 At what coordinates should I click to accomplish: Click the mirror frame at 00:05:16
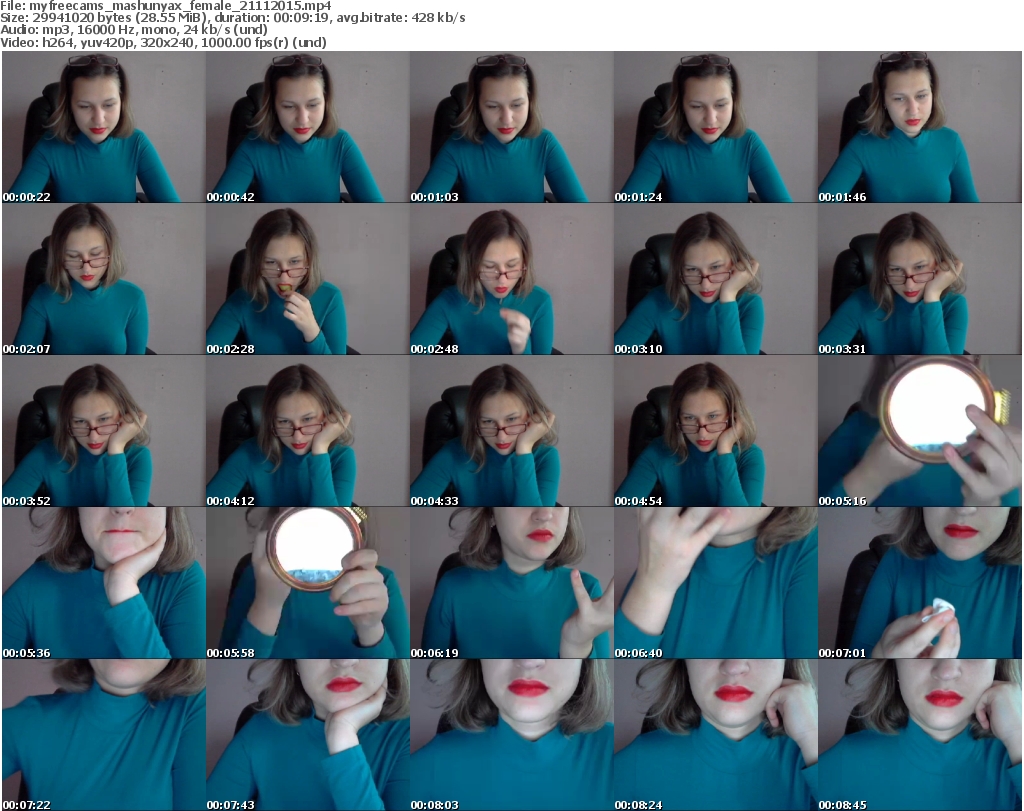[x=919, y=431]
